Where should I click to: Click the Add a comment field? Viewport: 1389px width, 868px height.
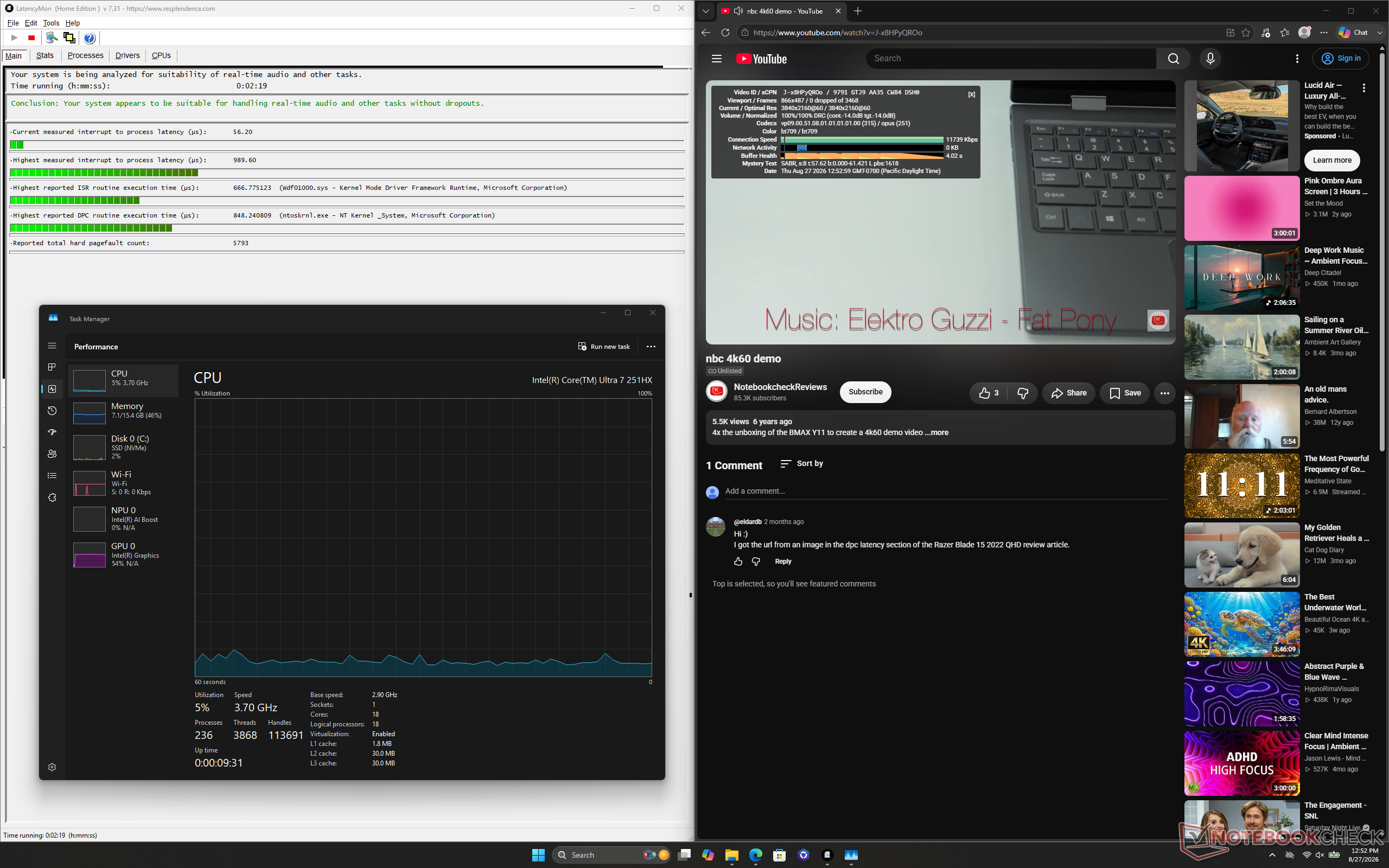(946, 492)
